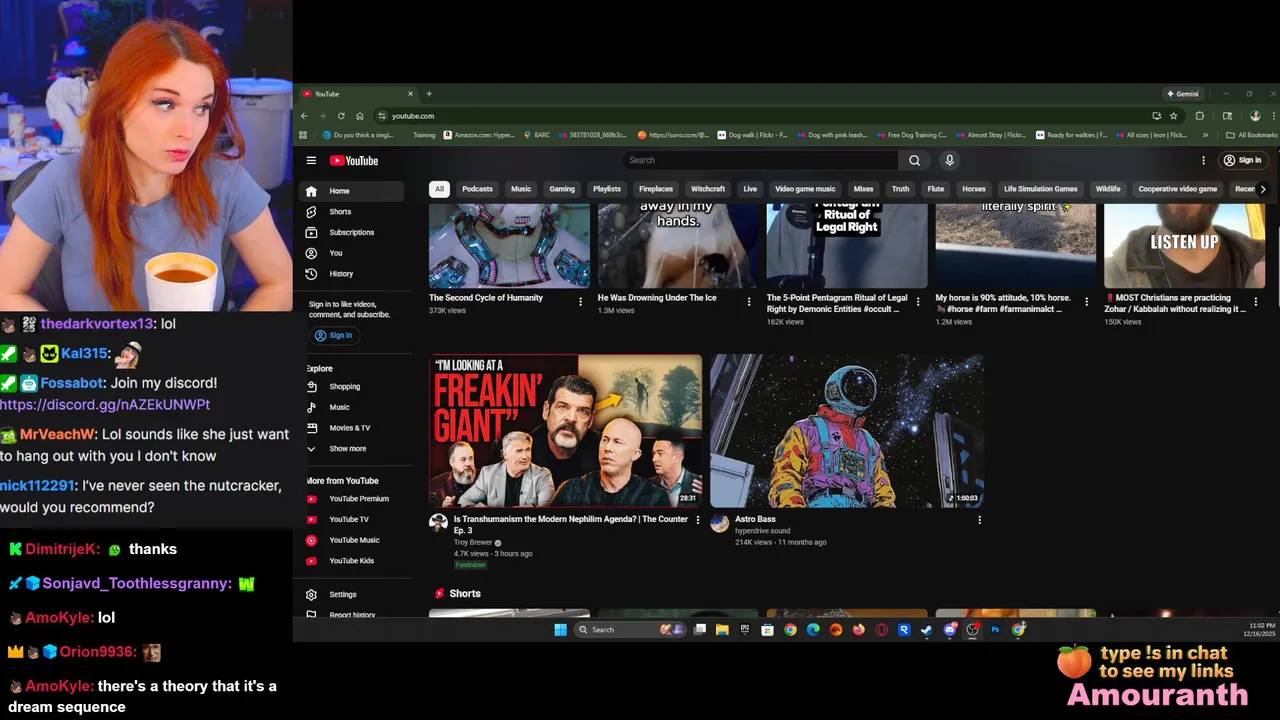Select the All filter chip
Viewport: 1280px width, 720px height.
click(438, 189)
